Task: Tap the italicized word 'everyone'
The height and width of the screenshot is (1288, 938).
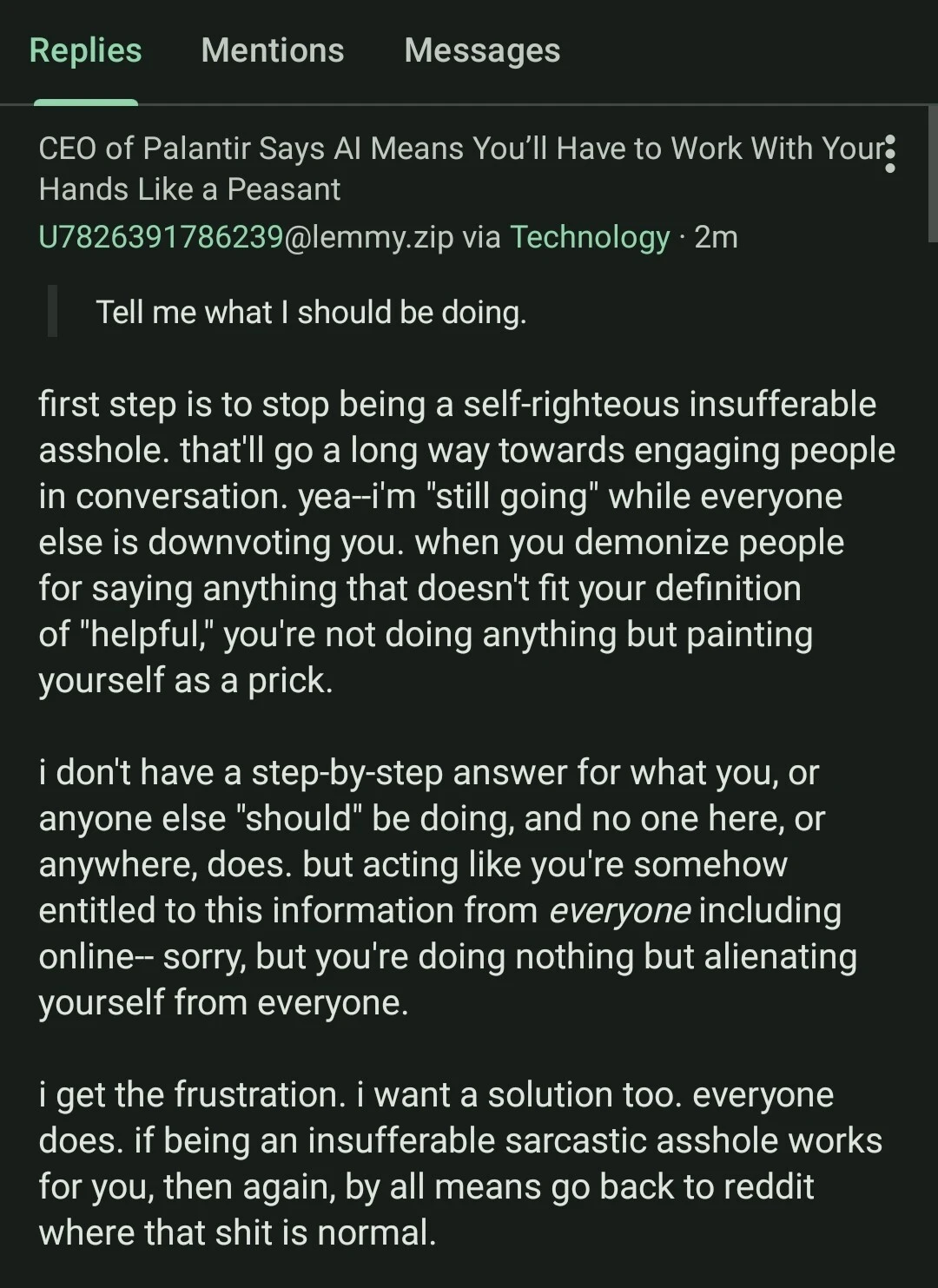Action: [620, 909]
